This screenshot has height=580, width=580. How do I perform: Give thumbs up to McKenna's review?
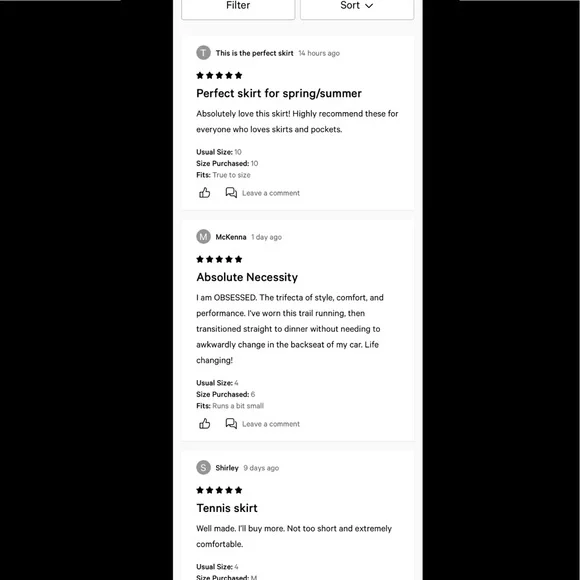(x=205, y=424)
